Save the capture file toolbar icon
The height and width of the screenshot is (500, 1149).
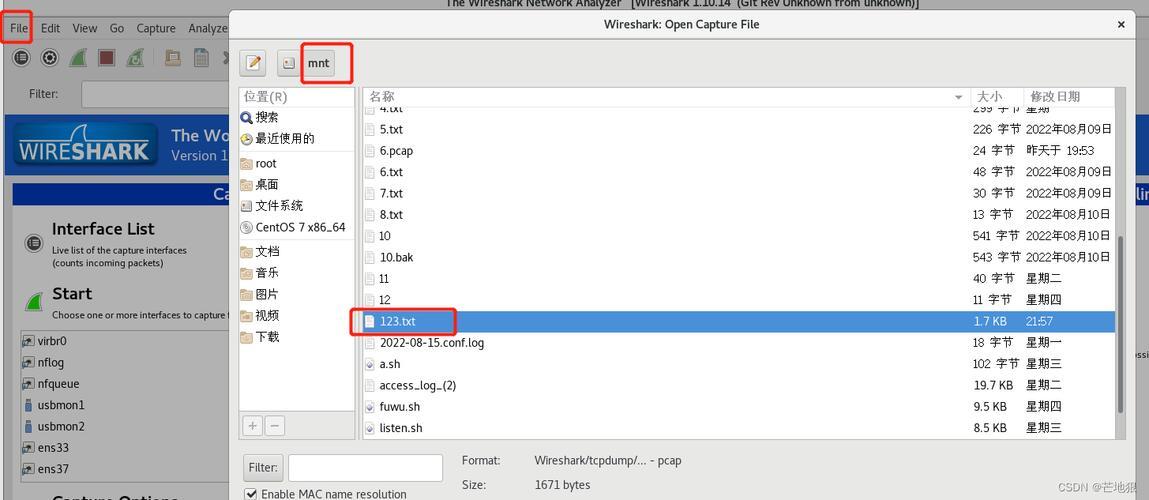[x=201, y=57]
